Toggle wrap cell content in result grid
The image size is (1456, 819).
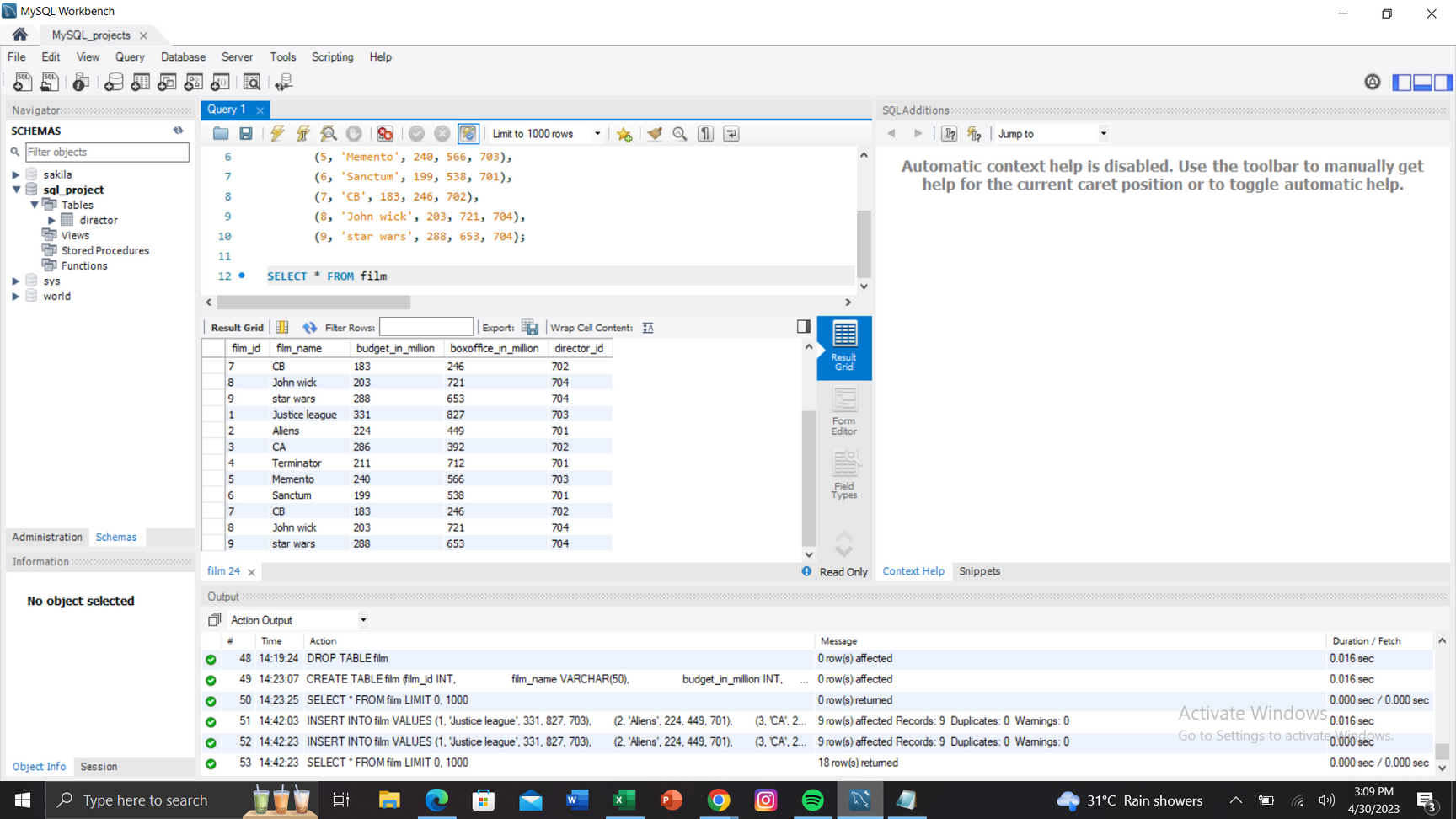tap(648, 327)
